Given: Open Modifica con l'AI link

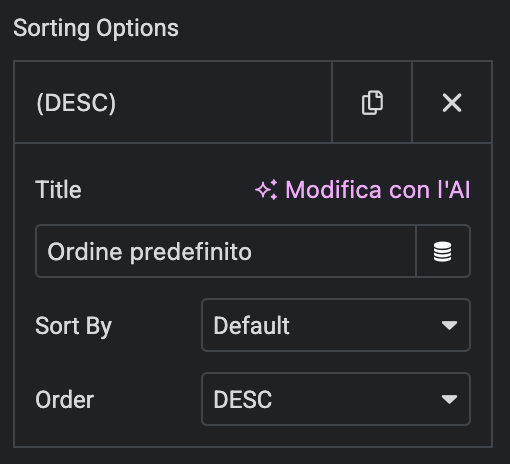Looking at the screenshot, I should point(363,190).
